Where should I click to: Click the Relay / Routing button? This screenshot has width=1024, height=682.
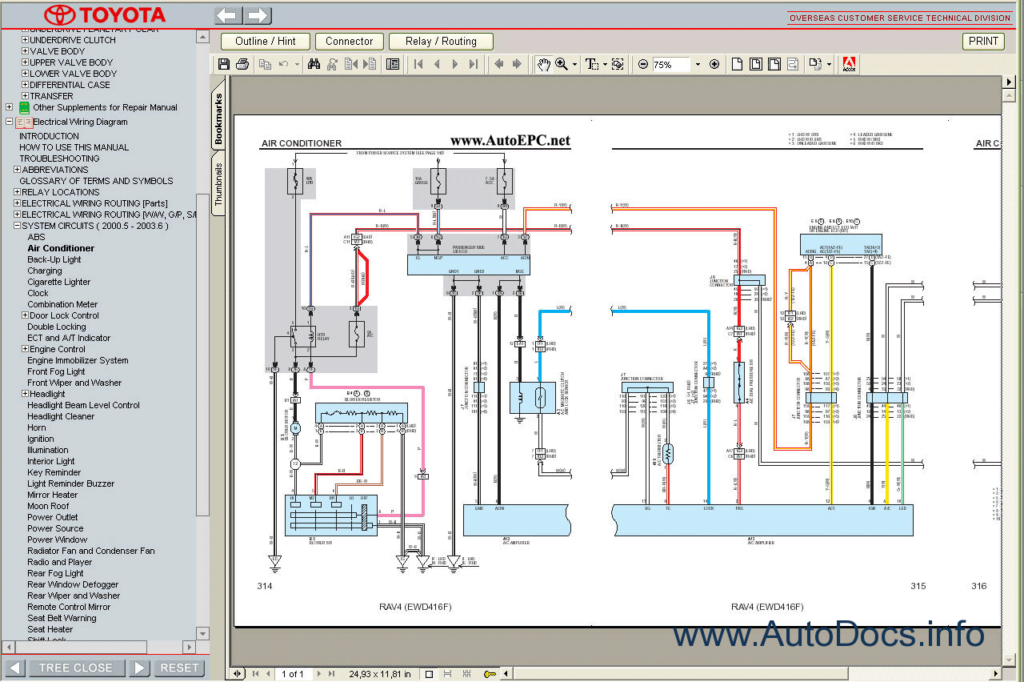click(441, 41)
